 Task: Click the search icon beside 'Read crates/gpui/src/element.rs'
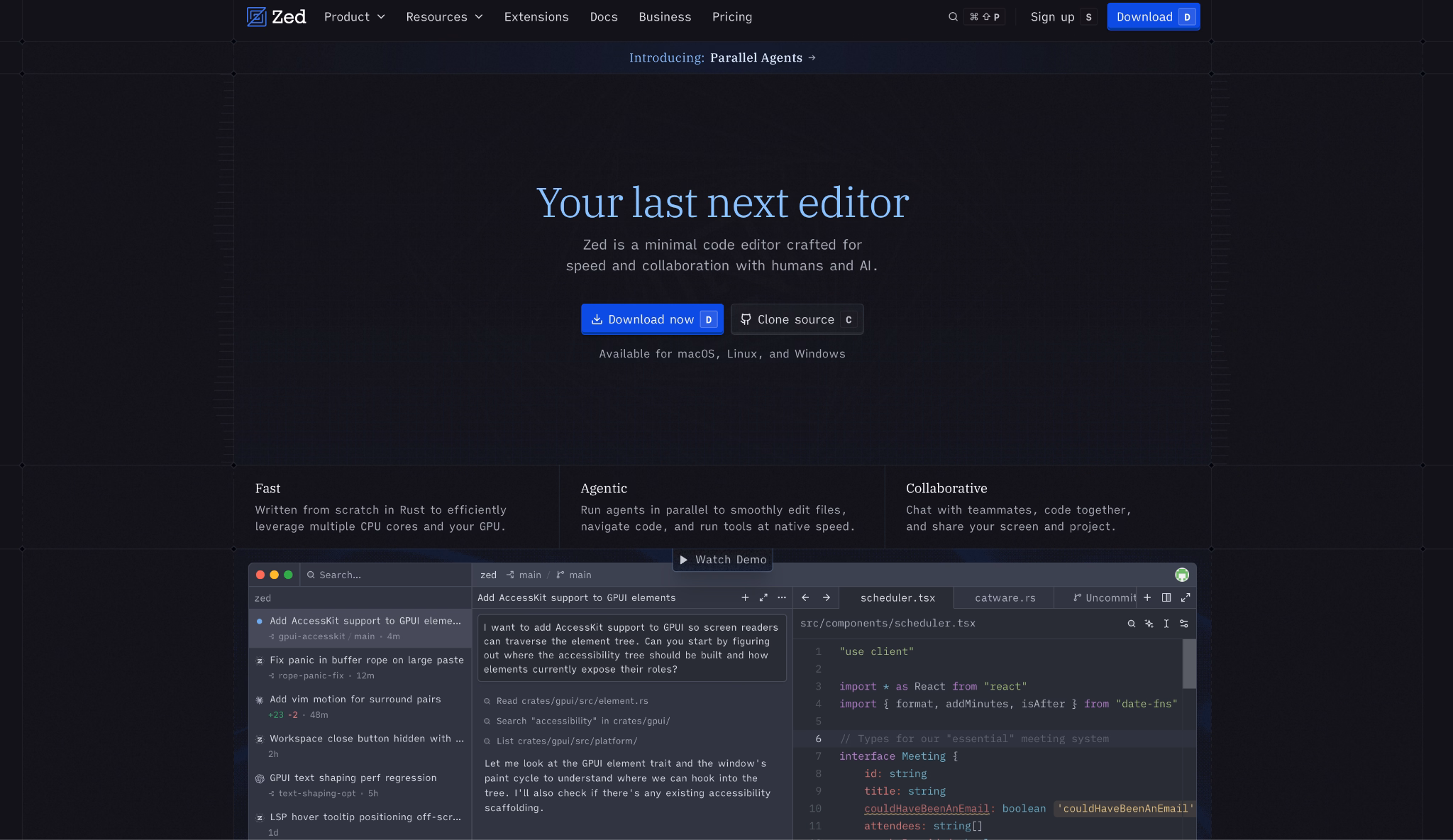[x=487, y=701]
